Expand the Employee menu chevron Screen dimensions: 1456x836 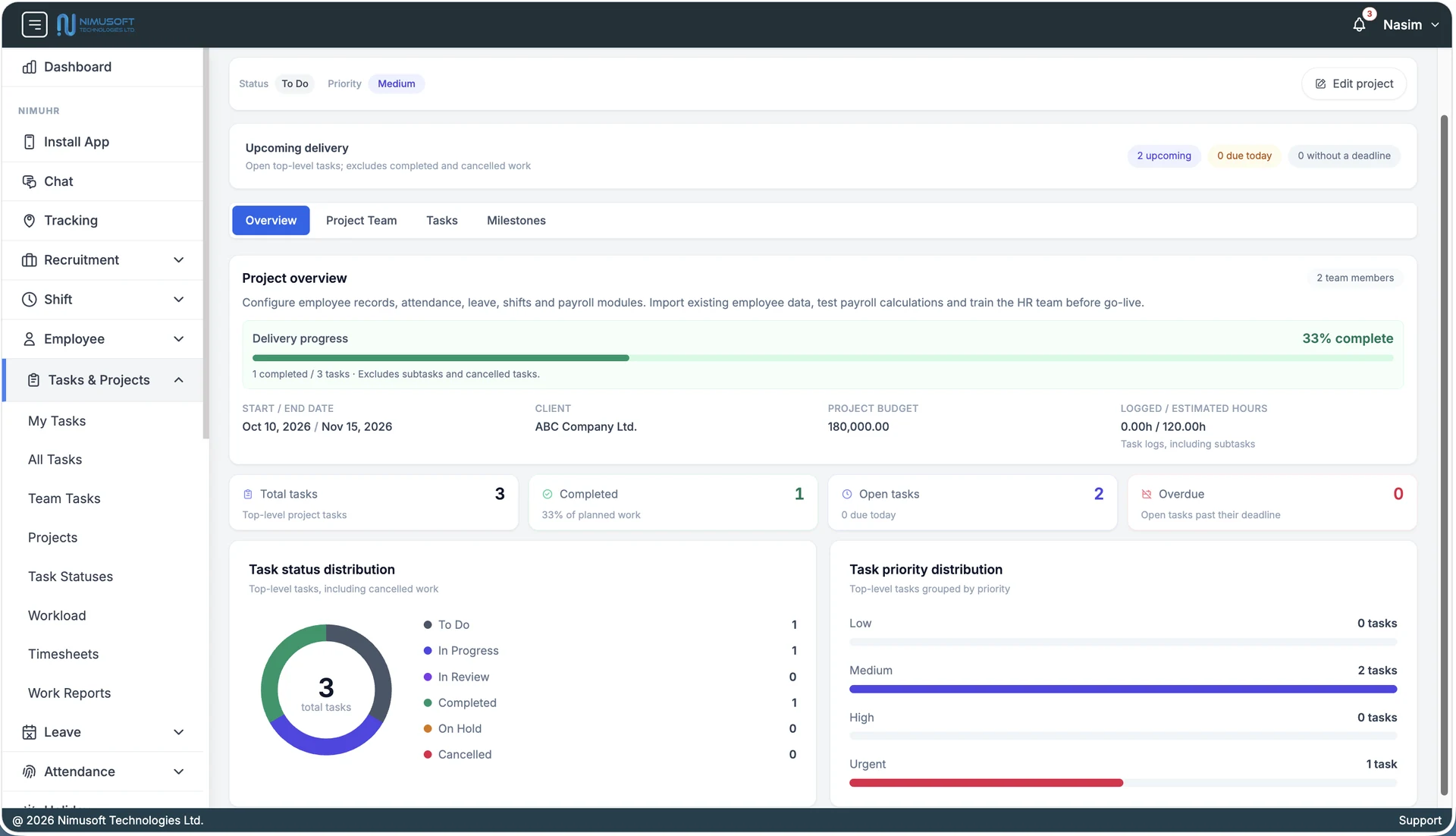point(179,339)
